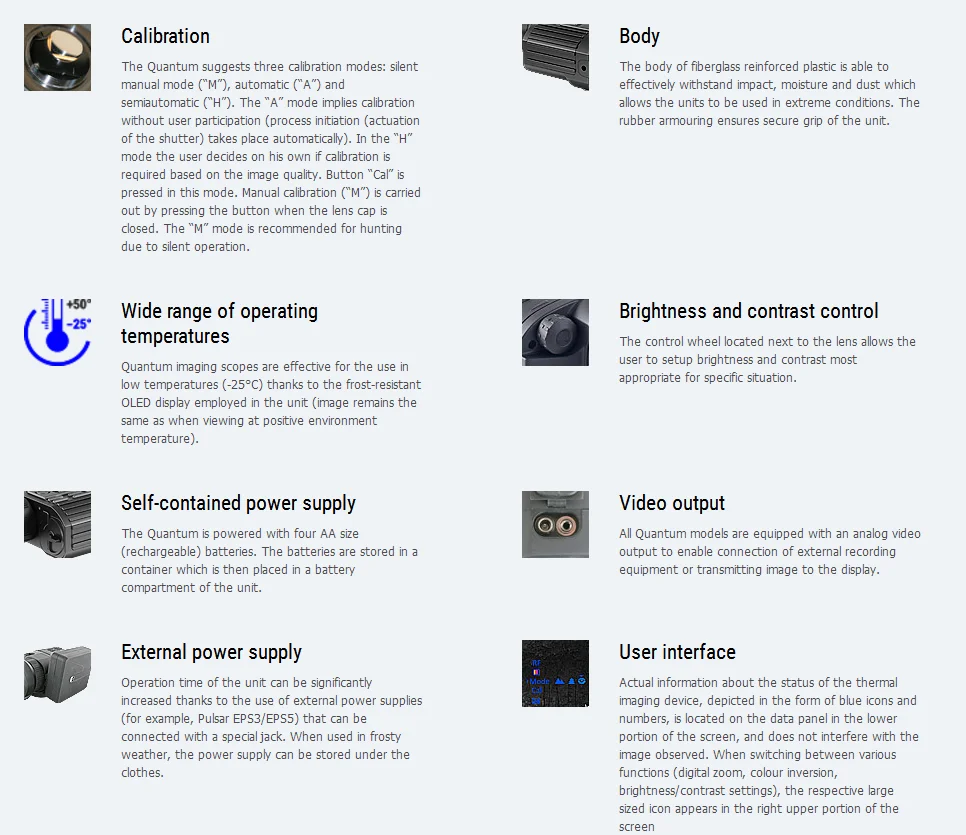Click the battery compartment image for Self-contained power supply
Viewport: 966px width, 835px height.
(57, 524)
